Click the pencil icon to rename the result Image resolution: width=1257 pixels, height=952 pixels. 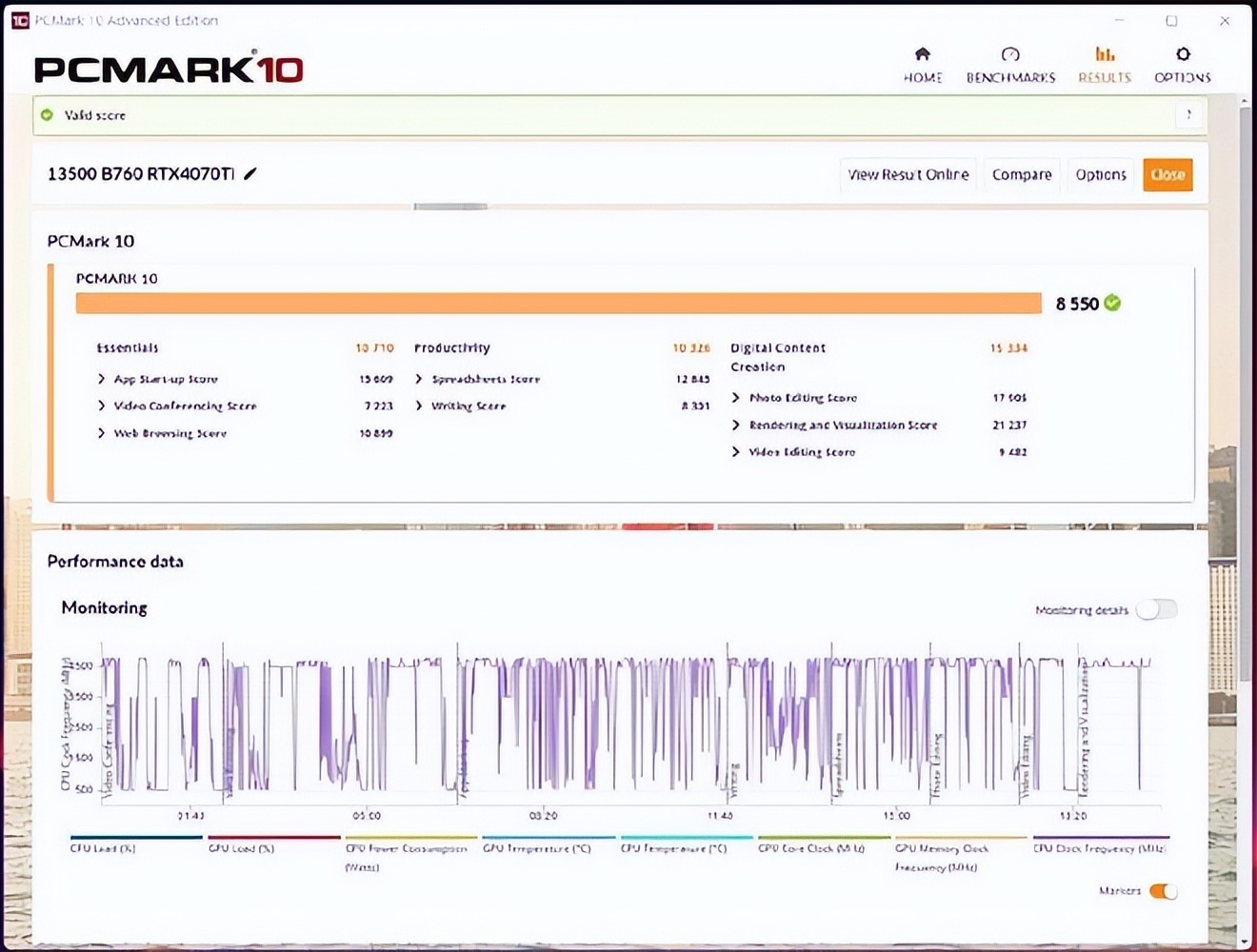250,173
